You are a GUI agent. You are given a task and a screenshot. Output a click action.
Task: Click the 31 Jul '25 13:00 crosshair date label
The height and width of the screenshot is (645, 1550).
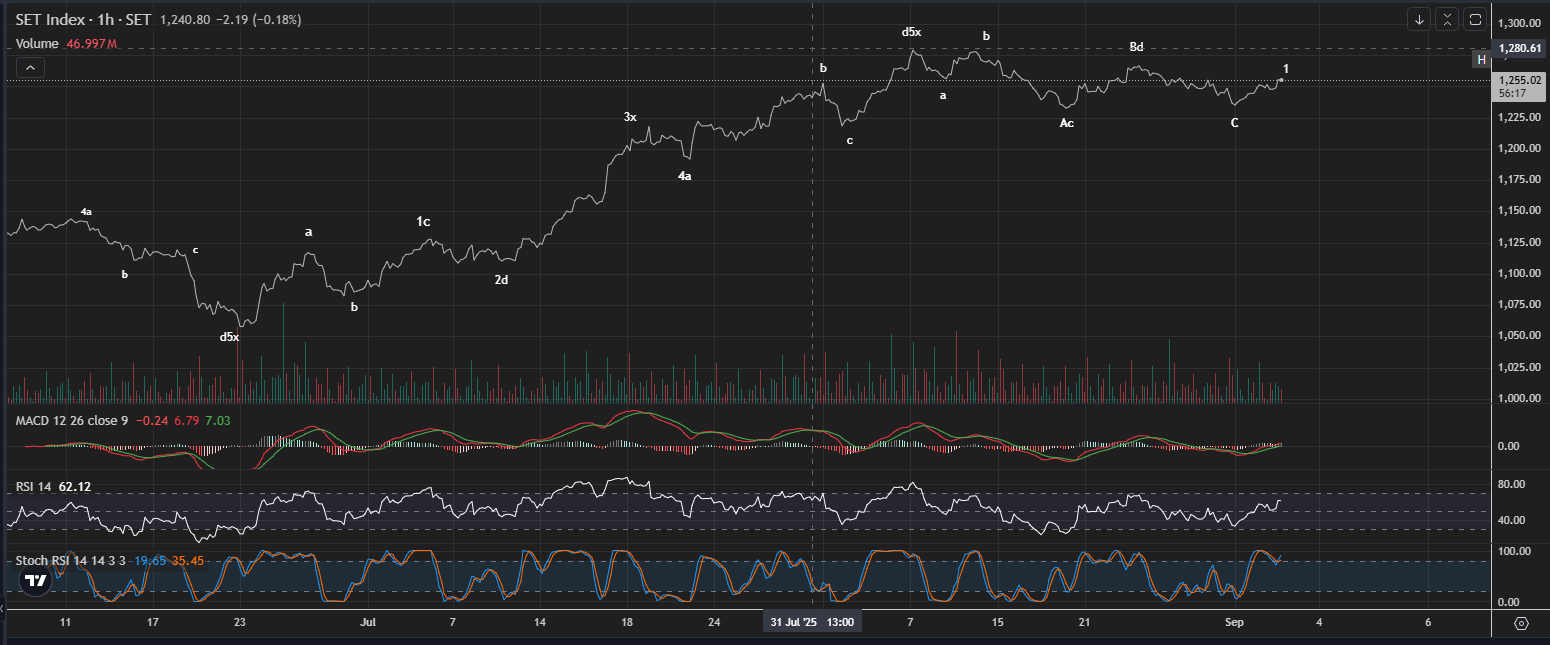tap(812, 622)
